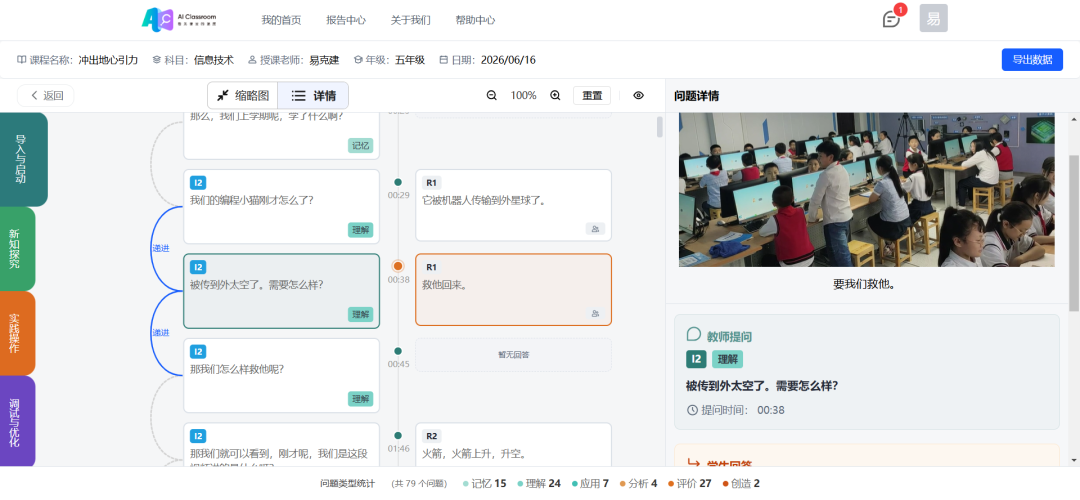Click the 暂无回答 placeholder box
The height and width of the screenshot is (500, 1080).
click(x=513, y=355)
